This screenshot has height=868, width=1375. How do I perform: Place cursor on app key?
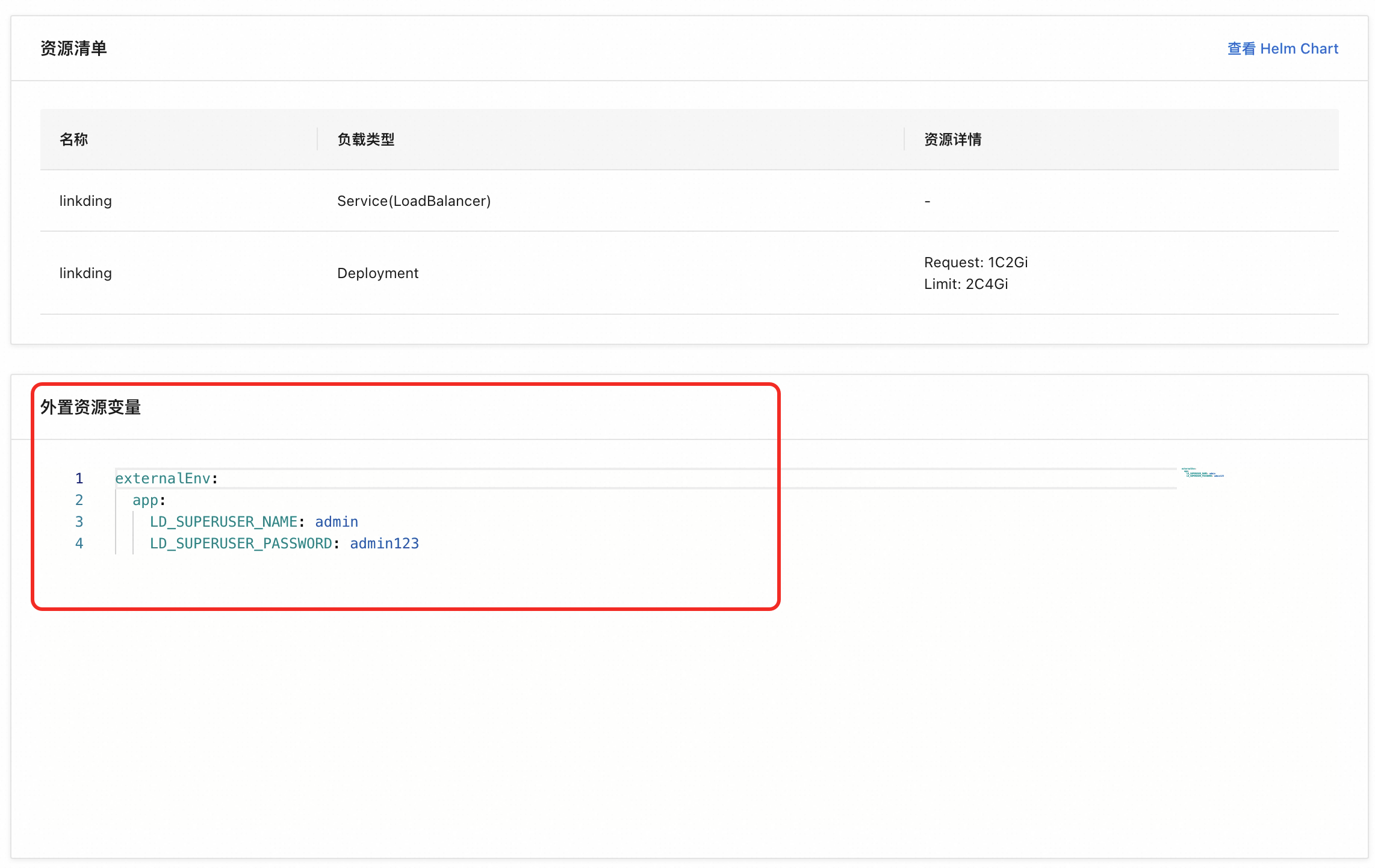[145, 500]
